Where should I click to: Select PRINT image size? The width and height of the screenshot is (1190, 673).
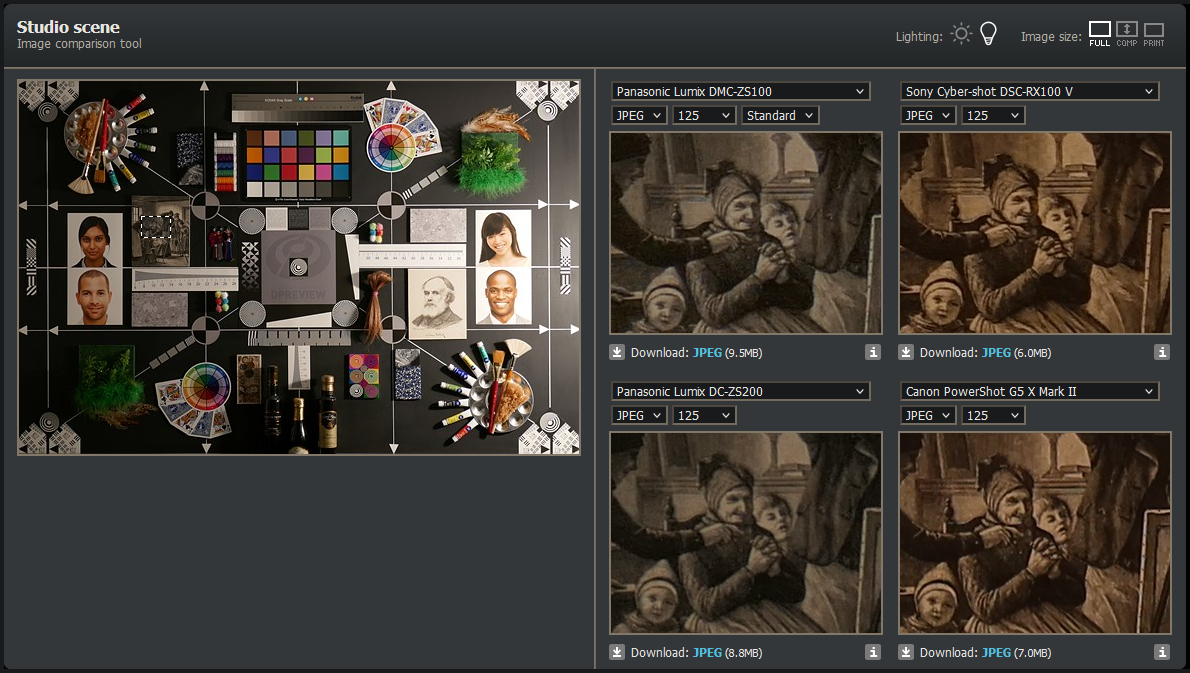(x=1154, y=34)
